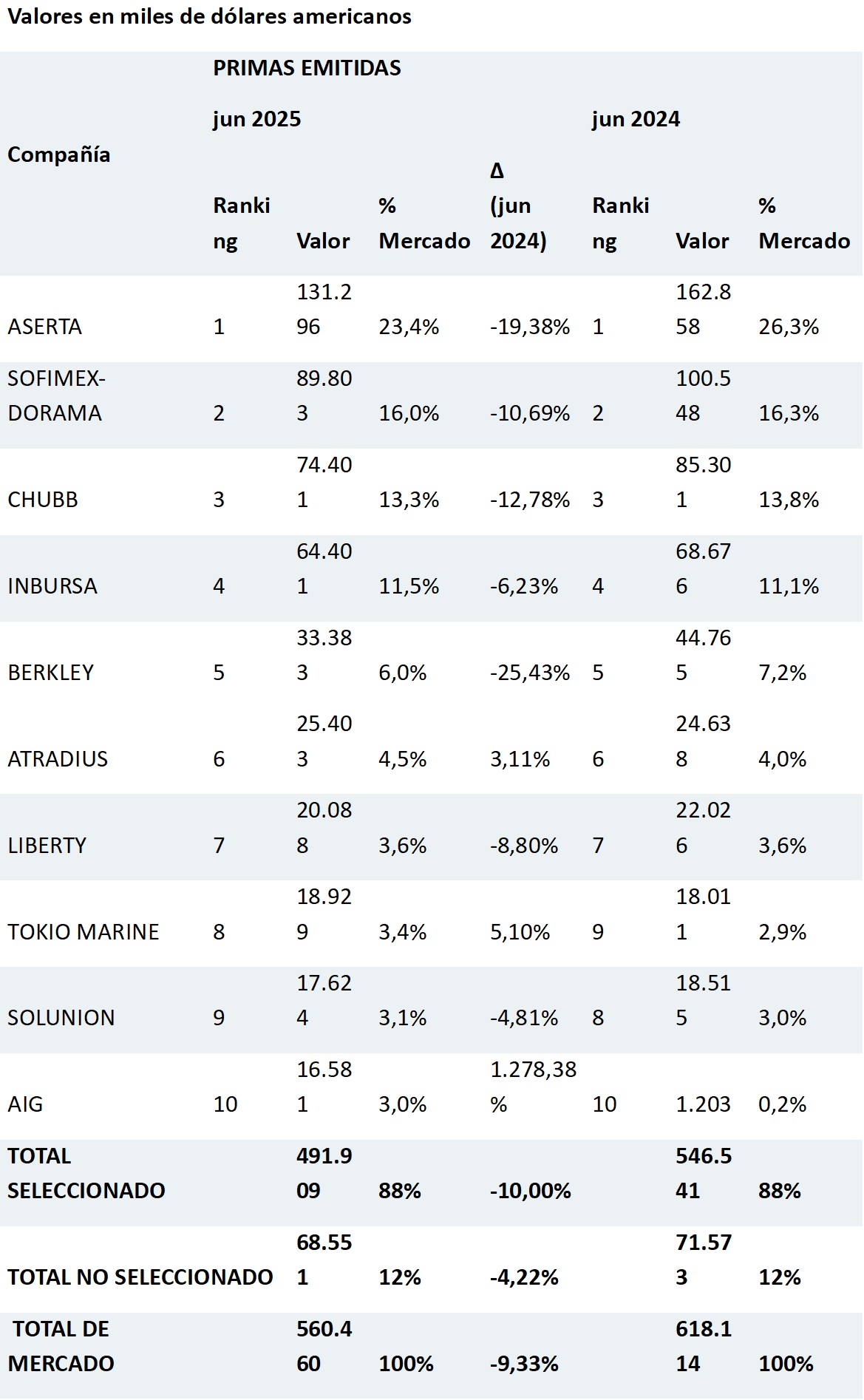The image size is (864, 1400).
Task: Select the TOTAL SELECCIONADO row label
Action: tap(86, 1173)
